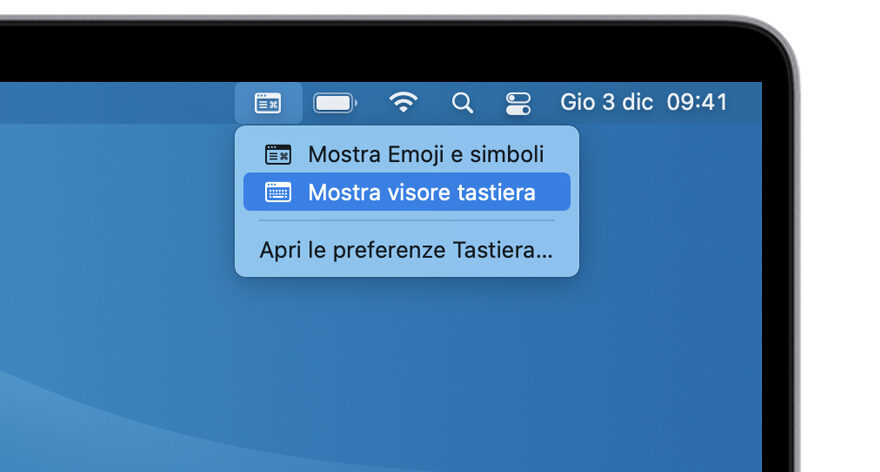
Task: Click the separator line in the dropdown
Action: pyautogui.click(x=406, y=221)
